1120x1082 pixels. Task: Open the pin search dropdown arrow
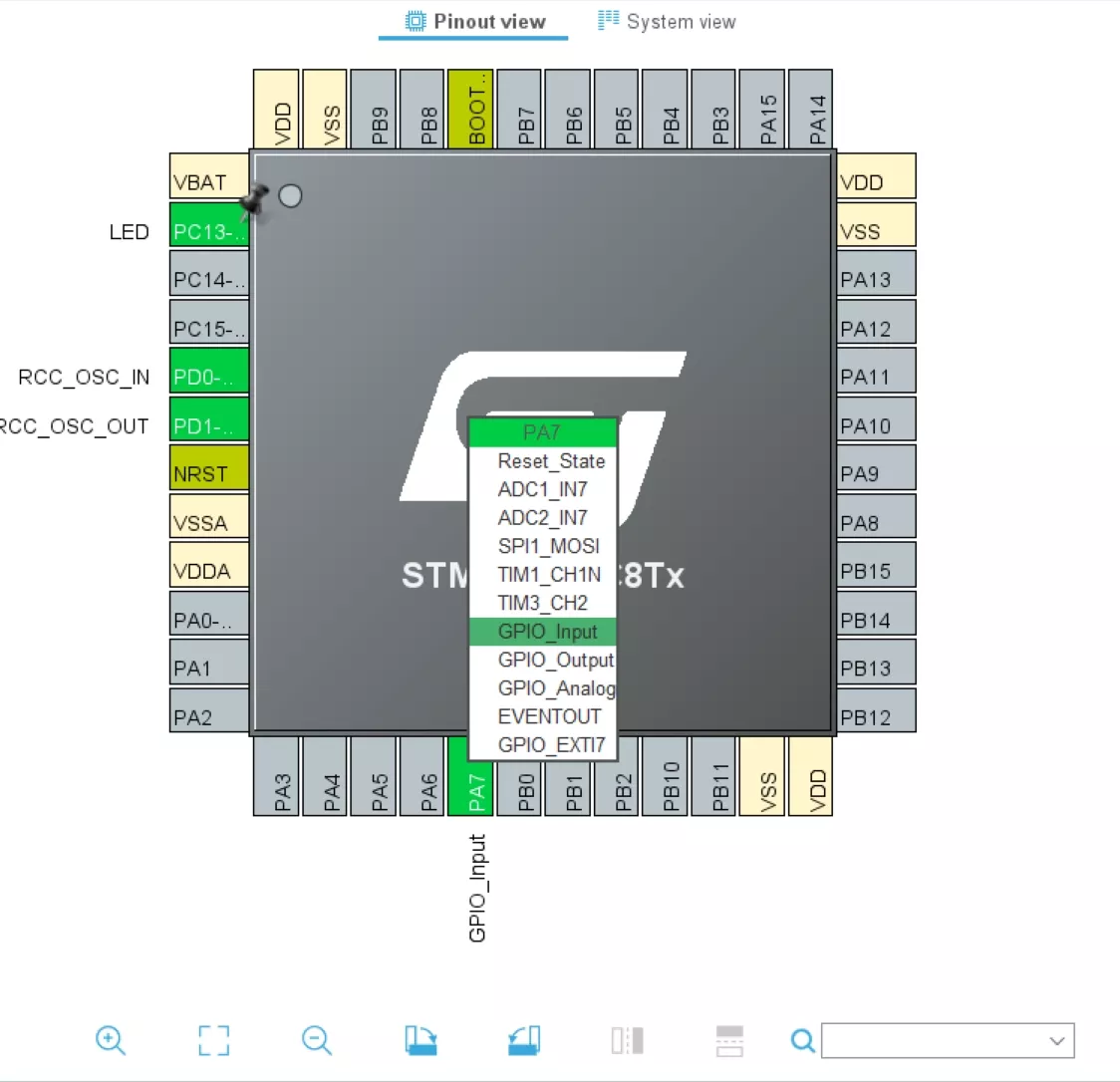pyautogui.click(x=1057, y=1041)
